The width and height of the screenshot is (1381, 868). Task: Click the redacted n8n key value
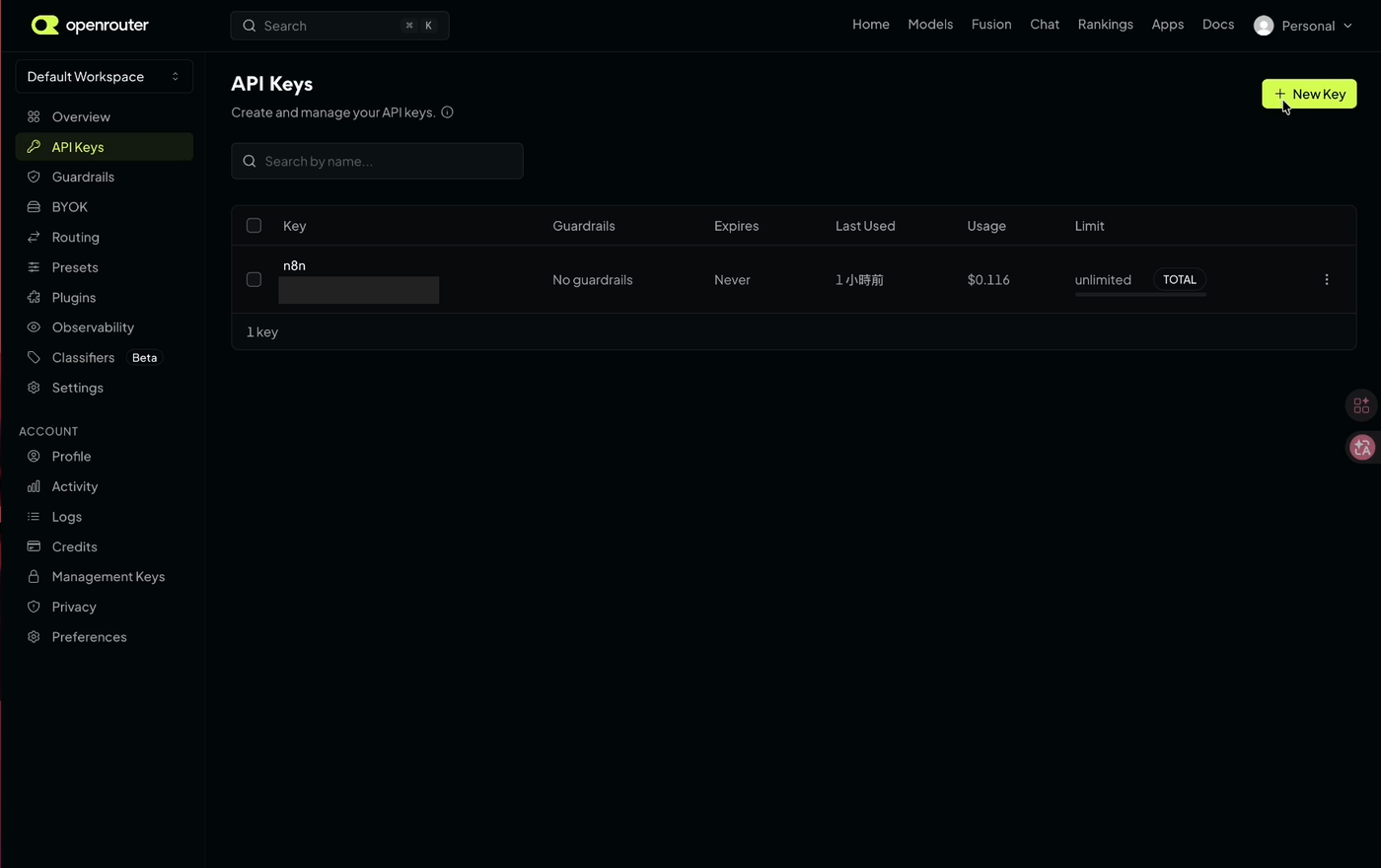[359, 290]
